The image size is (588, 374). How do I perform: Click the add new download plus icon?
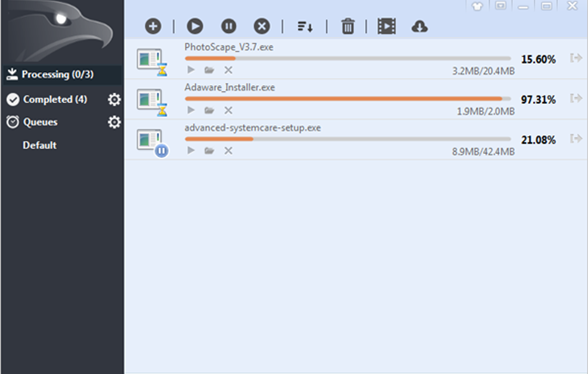click(153, 26)
